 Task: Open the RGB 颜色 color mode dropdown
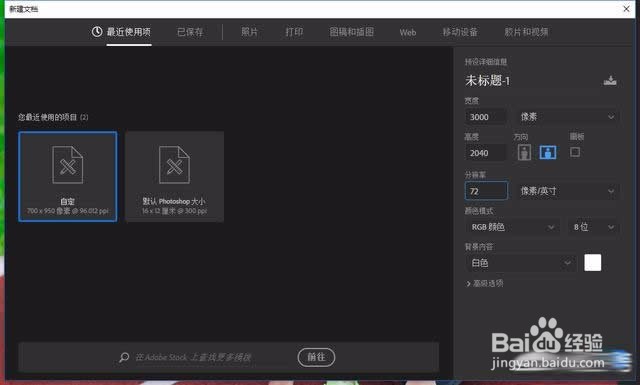click(x=512, y=227)
